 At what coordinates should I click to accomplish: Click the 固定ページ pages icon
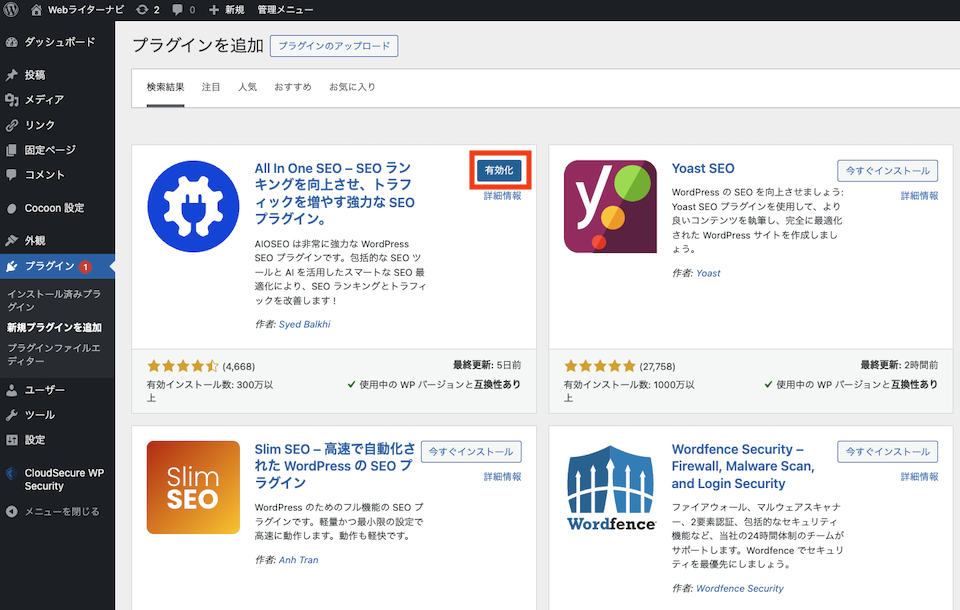click(12, 150)
